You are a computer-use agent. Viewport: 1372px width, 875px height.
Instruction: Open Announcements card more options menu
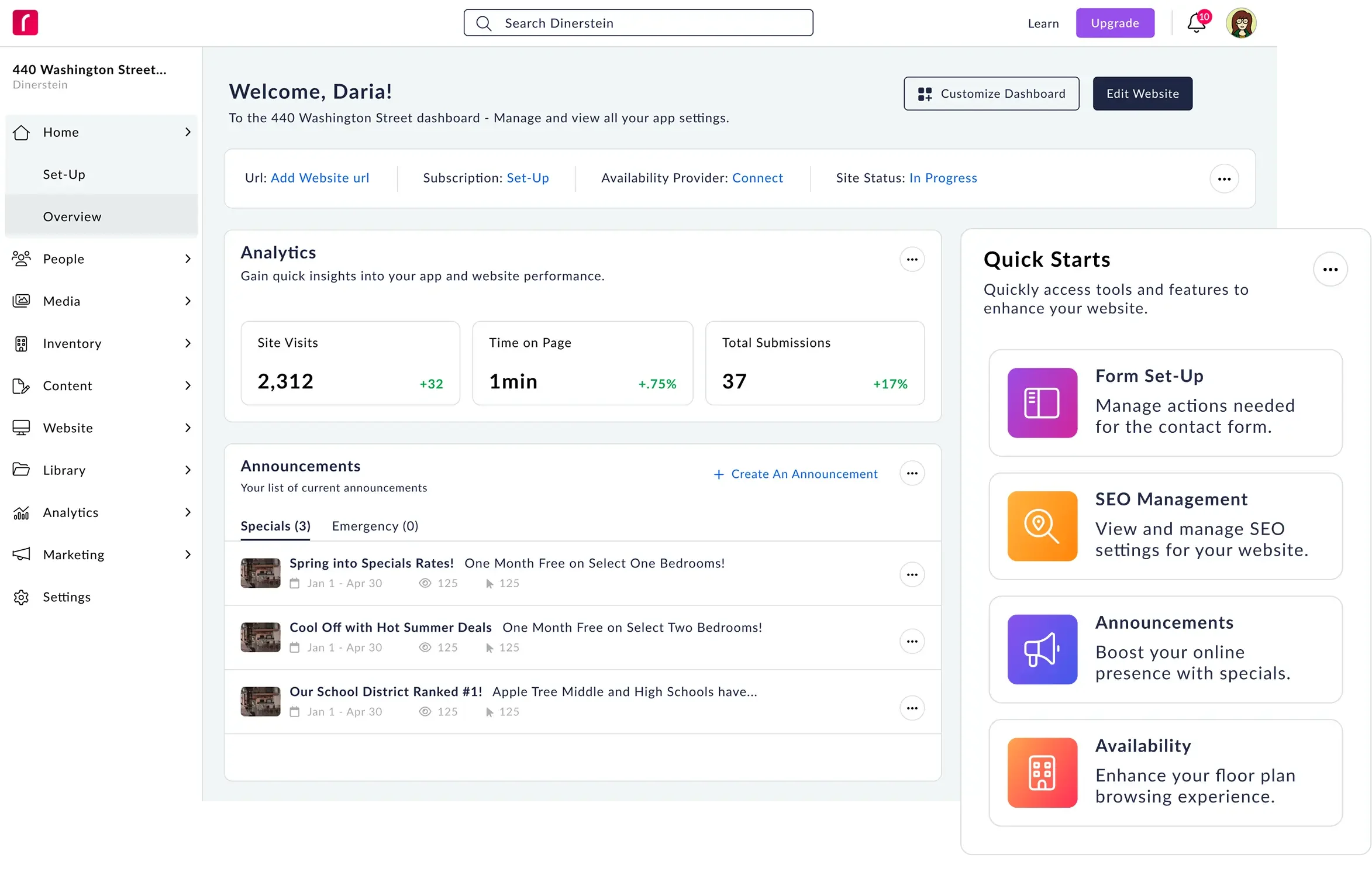(912, 474)
